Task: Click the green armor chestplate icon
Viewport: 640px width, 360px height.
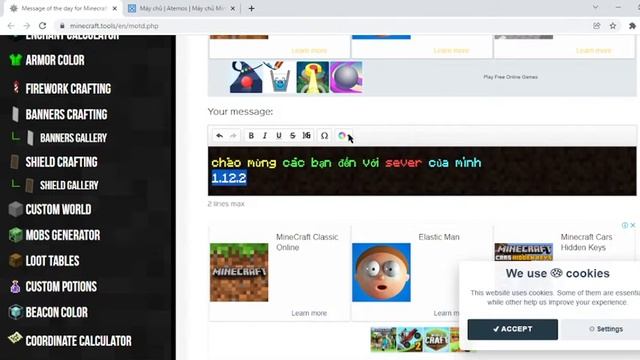Action: [16, 60]
